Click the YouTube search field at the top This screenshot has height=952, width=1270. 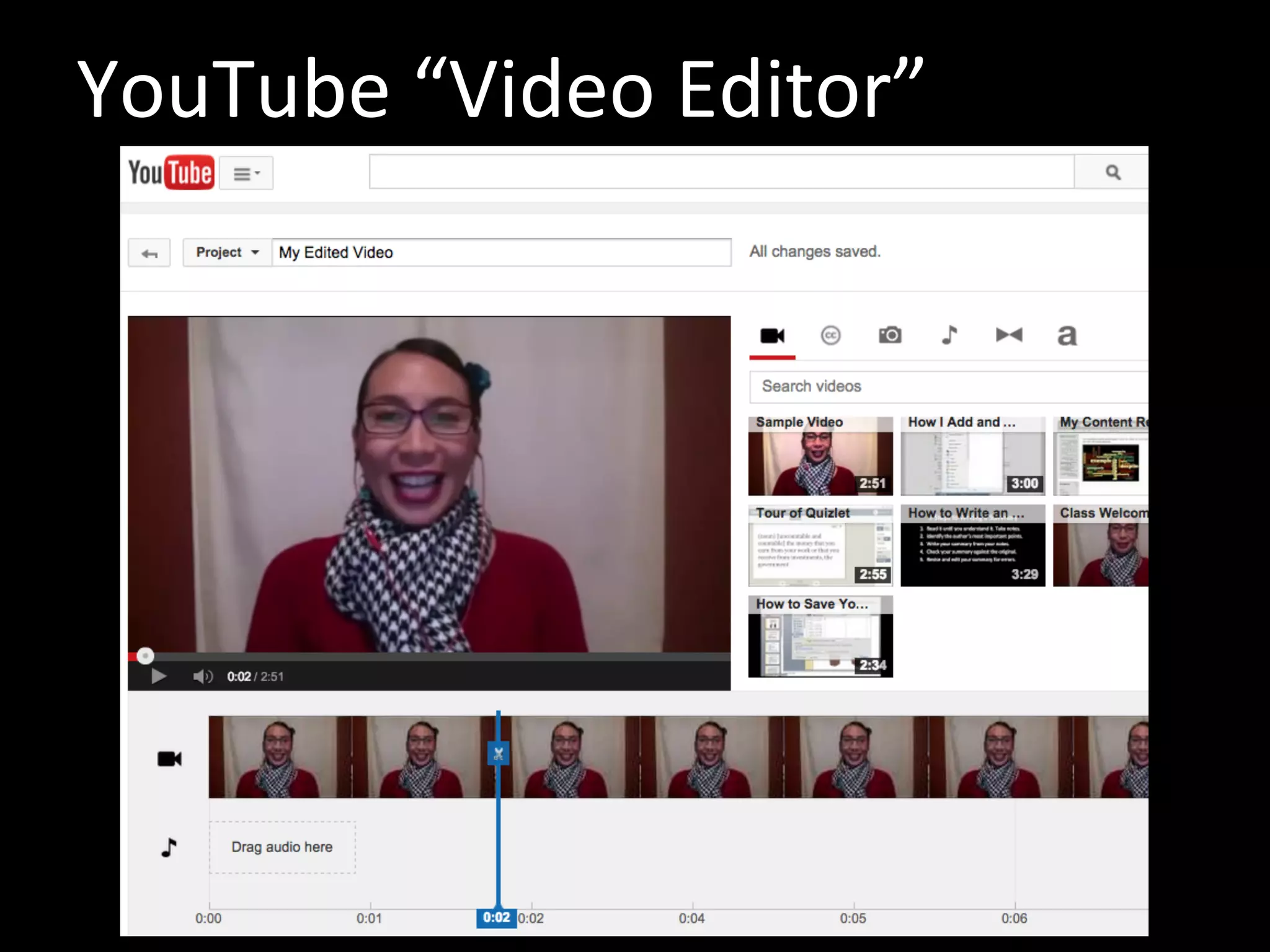[722, 172]
